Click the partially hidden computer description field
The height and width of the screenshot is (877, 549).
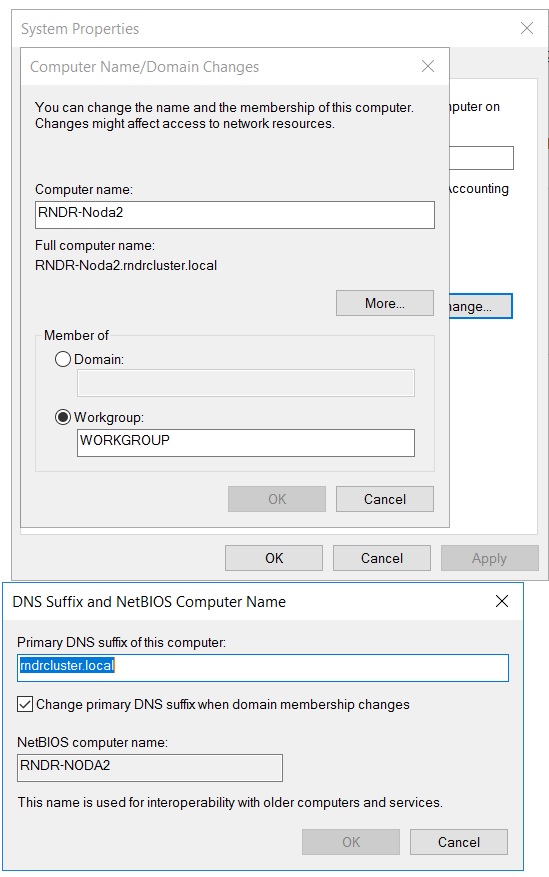coord(481,158)
